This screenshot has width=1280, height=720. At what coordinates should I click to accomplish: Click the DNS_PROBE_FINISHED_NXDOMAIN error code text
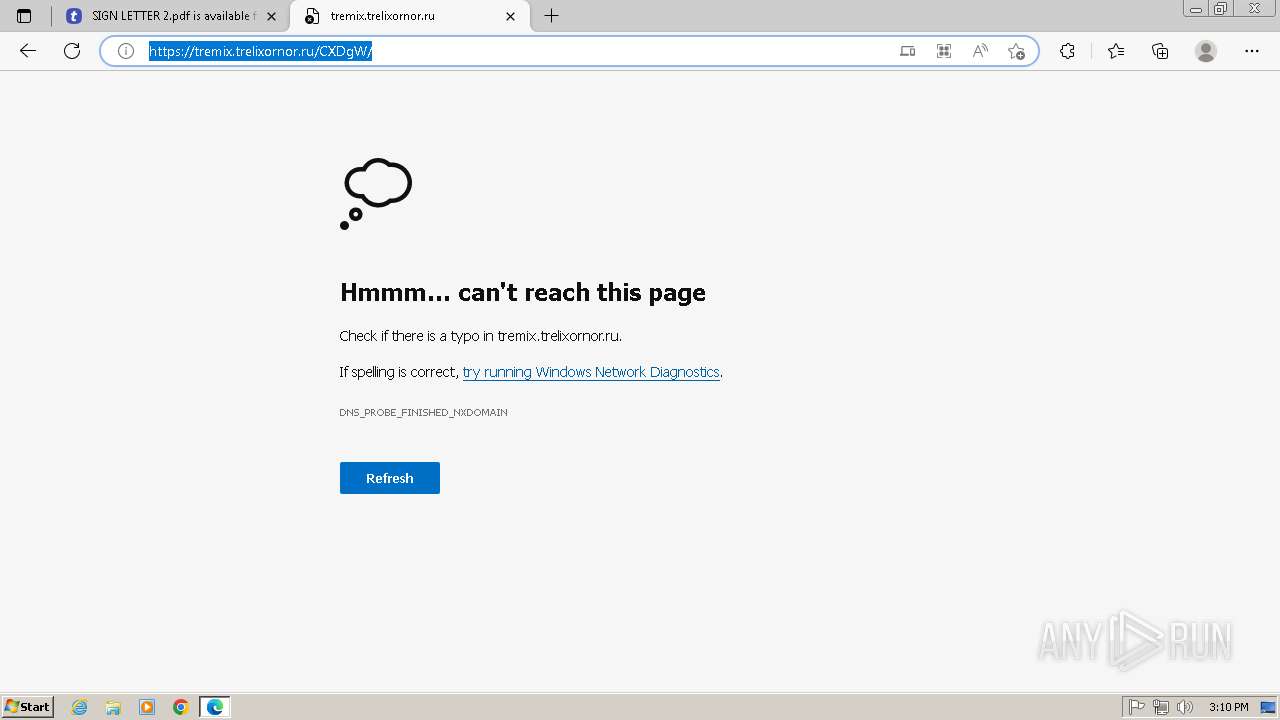[x=423, y=412]
